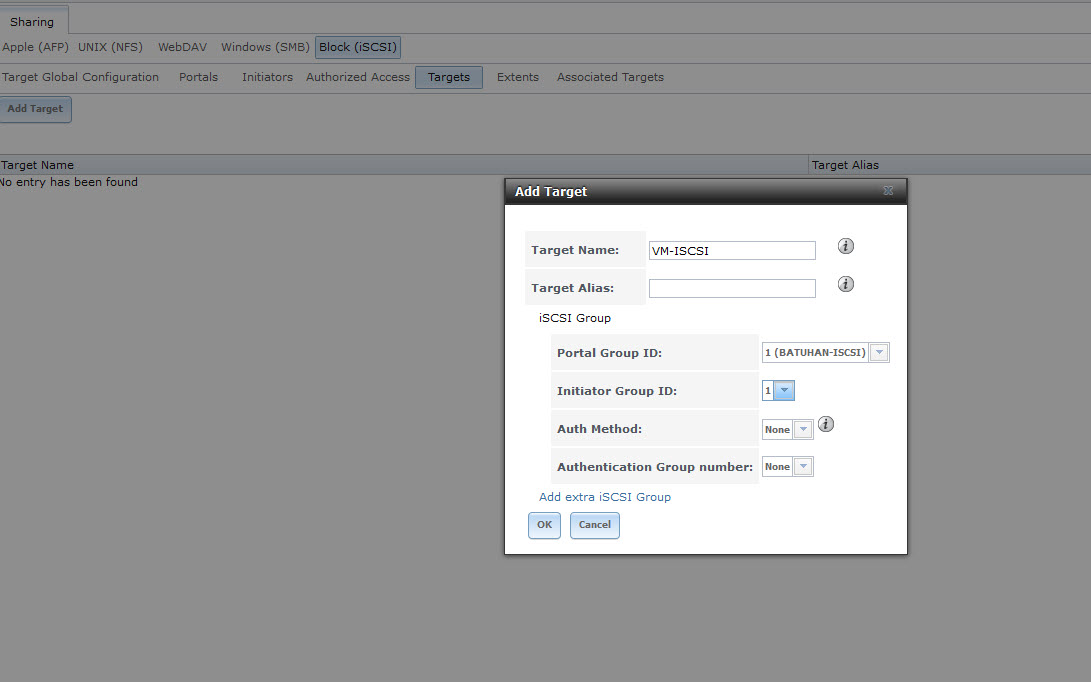Screen dimensions: 1091x682
Task: Close the Add Target dialog
Action: (x=888, y=191)
